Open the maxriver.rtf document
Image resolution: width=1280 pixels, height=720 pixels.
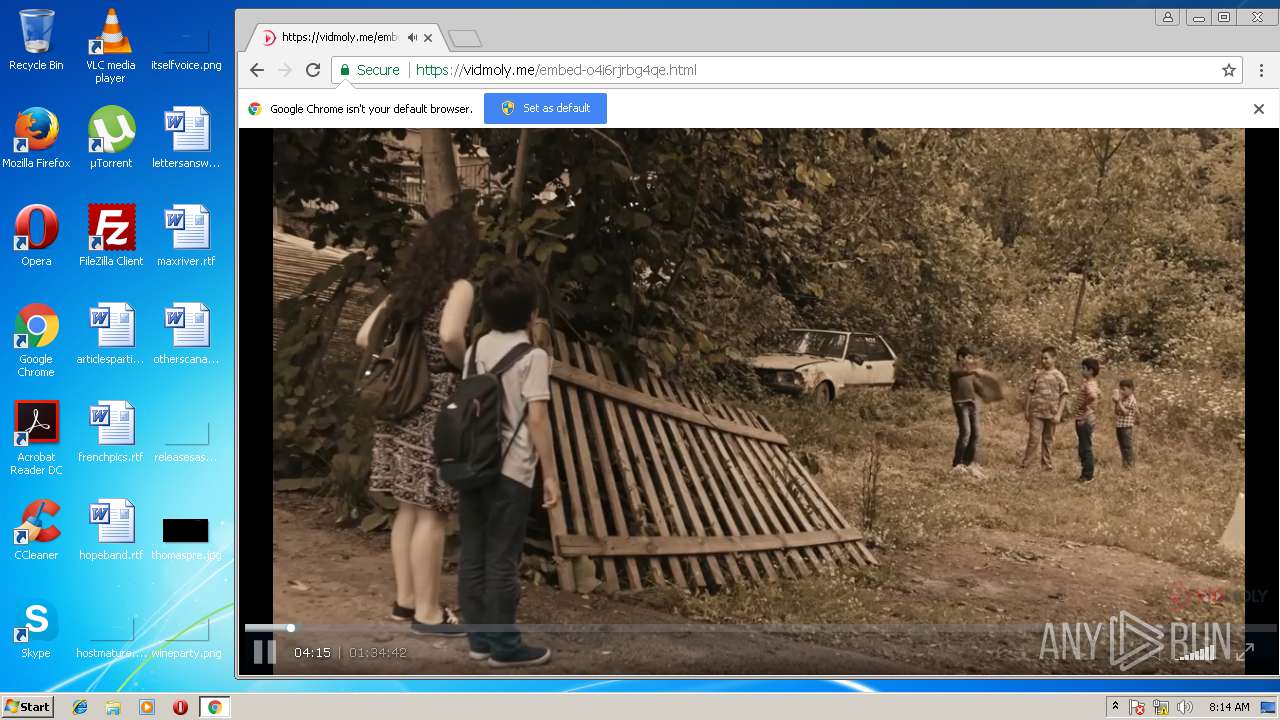point(186,236)
